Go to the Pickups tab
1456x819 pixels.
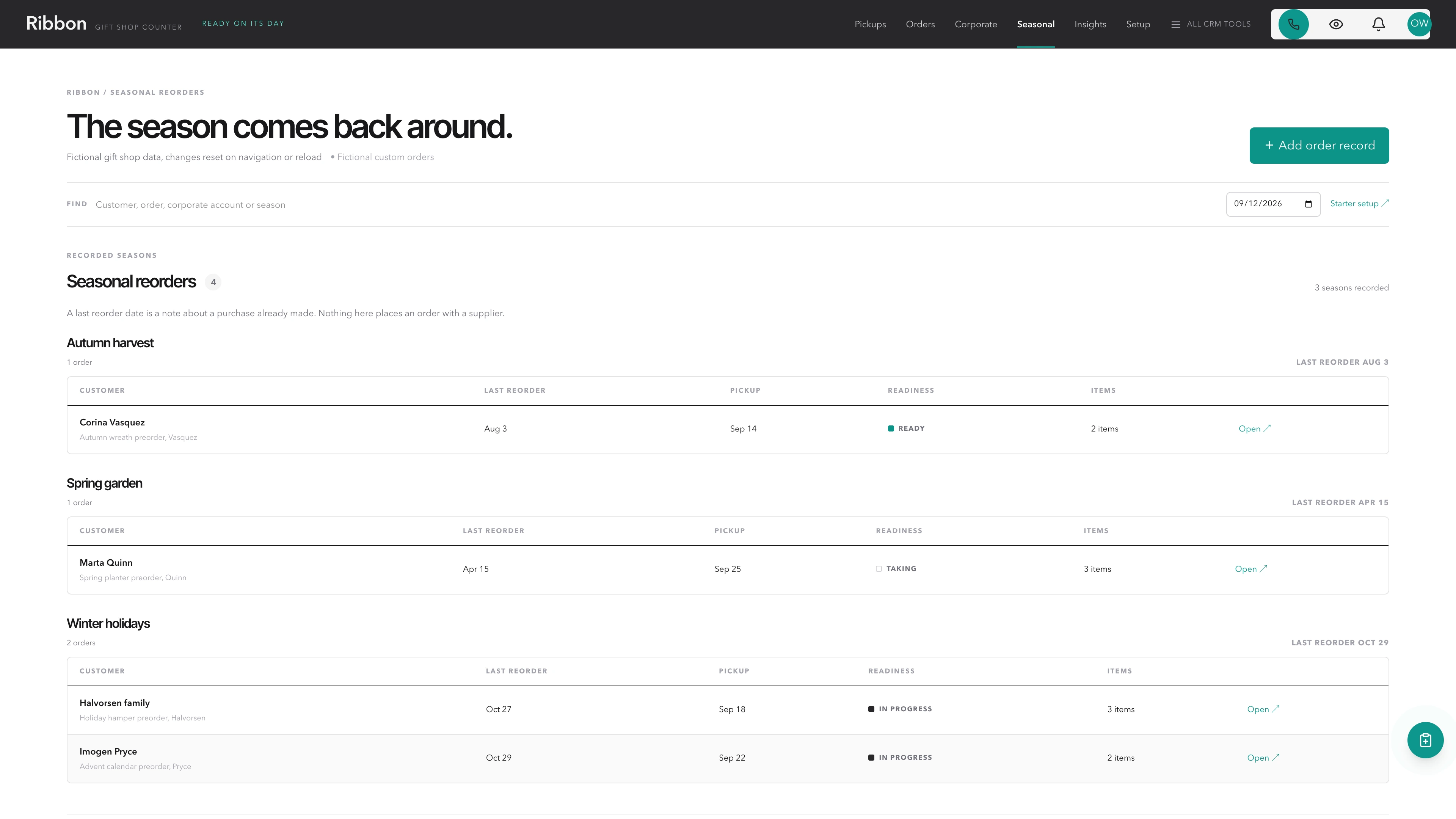point(870,24)
